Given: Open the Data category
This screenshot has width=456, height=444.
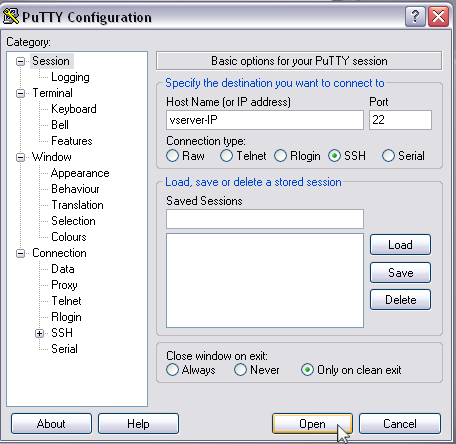Looking at the screenshot, I should click(x=63, y=269).
